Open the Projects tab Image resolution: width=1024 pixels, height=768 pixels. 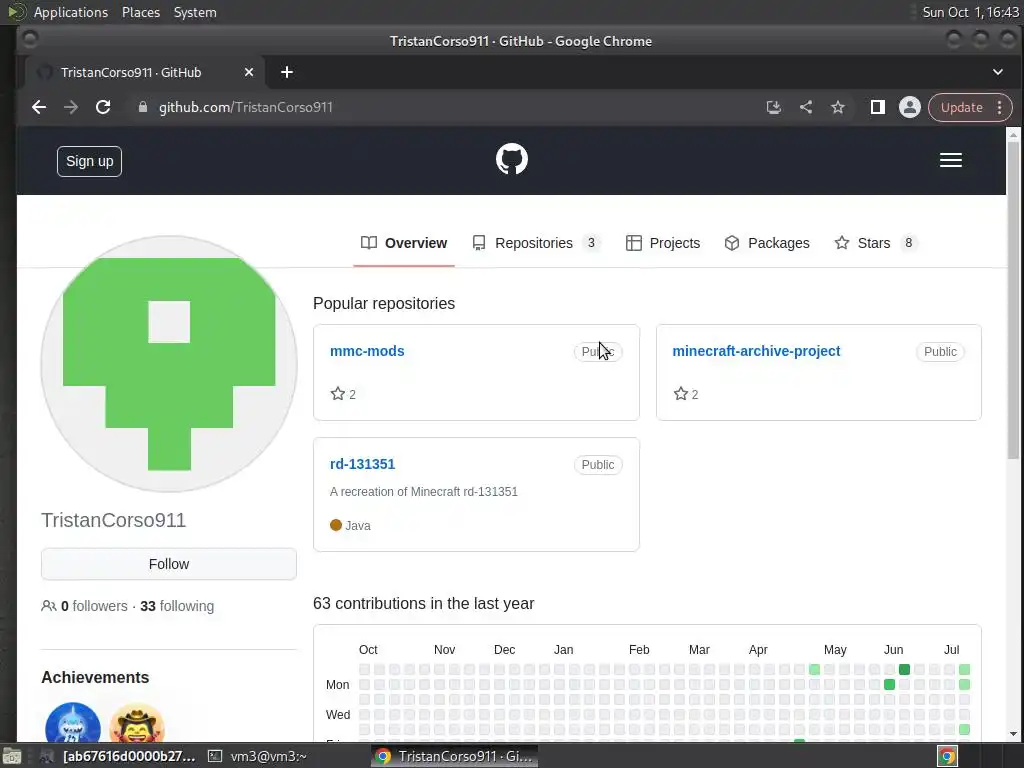pos(663,243)
